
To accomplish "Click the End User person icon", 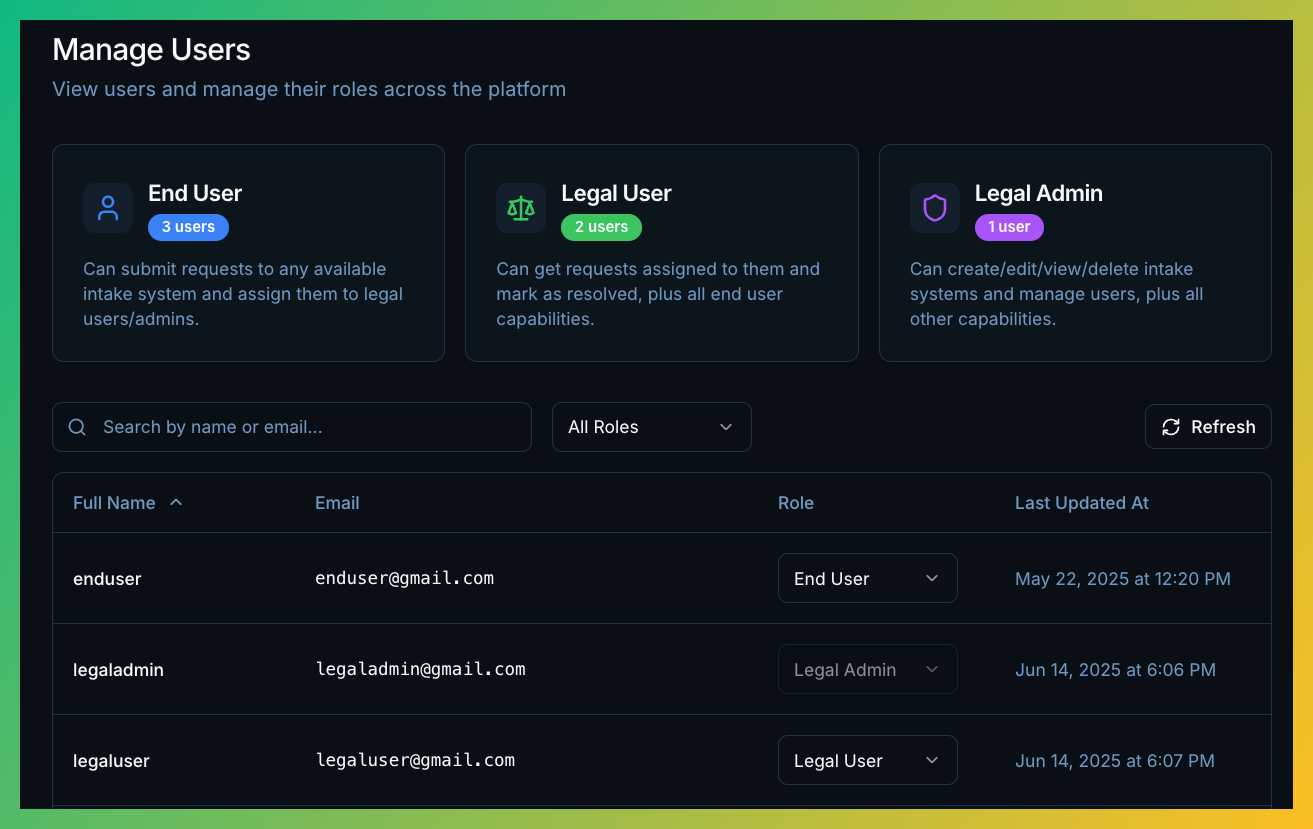I will [x=108, y=208].
